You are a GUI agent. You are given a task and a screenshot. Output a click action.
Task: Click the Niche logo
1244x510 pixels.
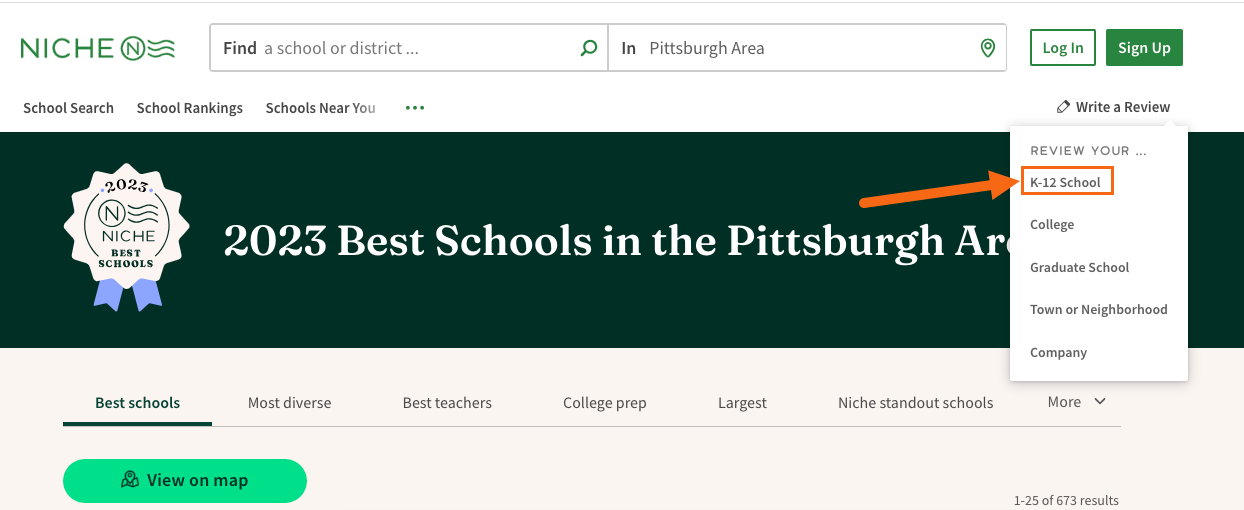pyautogui.click(x=98, y=48)
